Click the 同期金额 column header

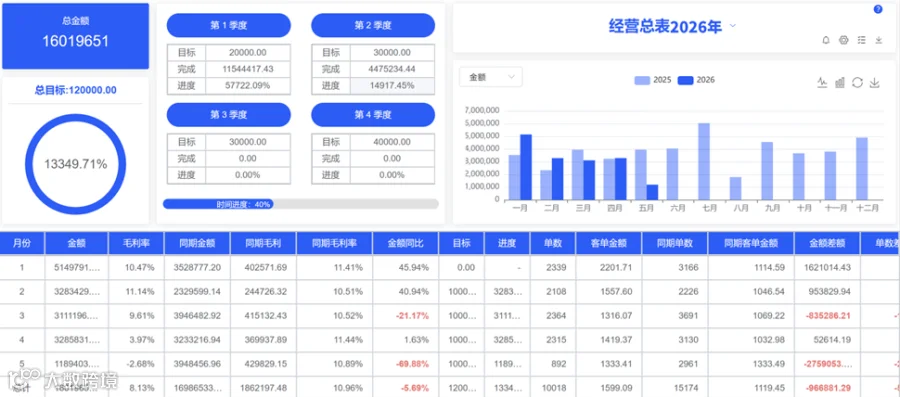click(x=197, y=243)
